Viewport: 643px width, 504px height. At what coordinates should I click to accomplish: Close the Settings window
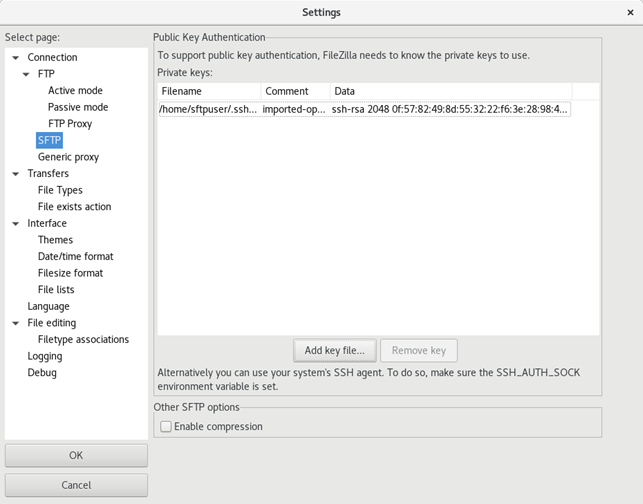pos(630,13)
